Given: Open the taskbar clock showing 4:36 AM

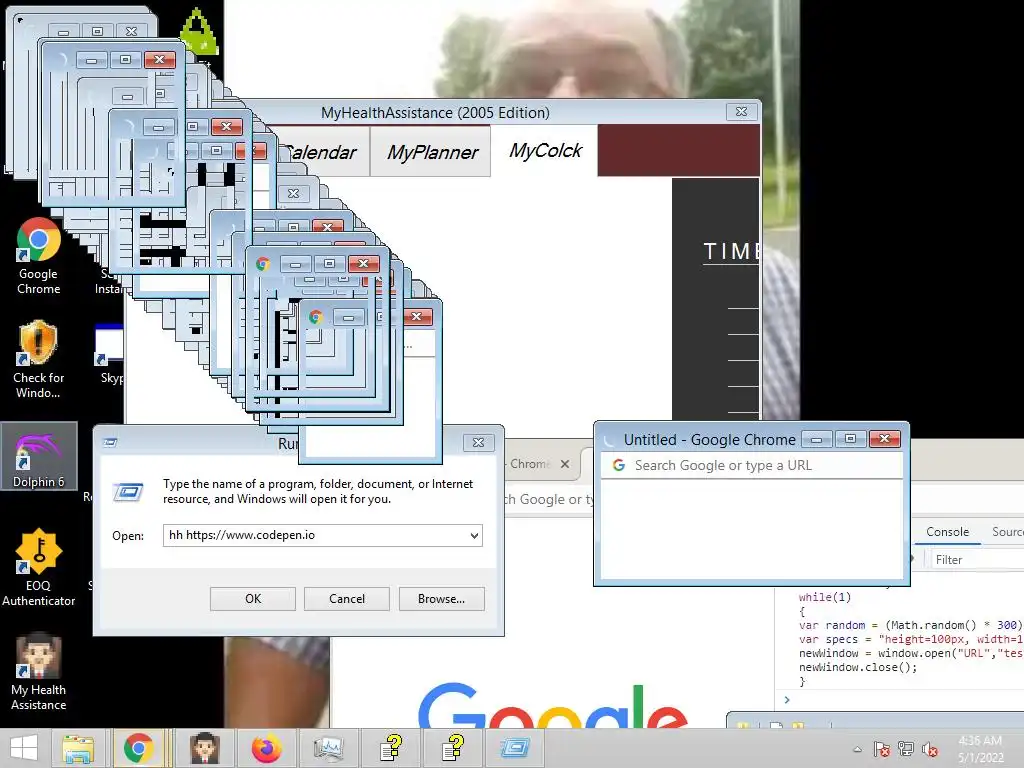Looking at the screenshot, I should pyautogui.click(x=980, y=749).
